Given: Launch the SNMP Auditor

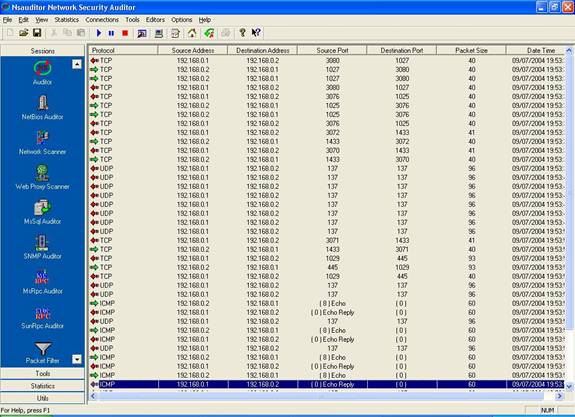Looking at the screenshot, I should pos(43,247).
